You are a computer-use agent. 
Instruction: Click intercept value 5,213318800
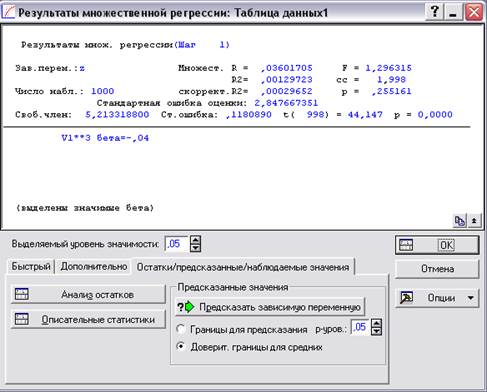coord(117,115)
